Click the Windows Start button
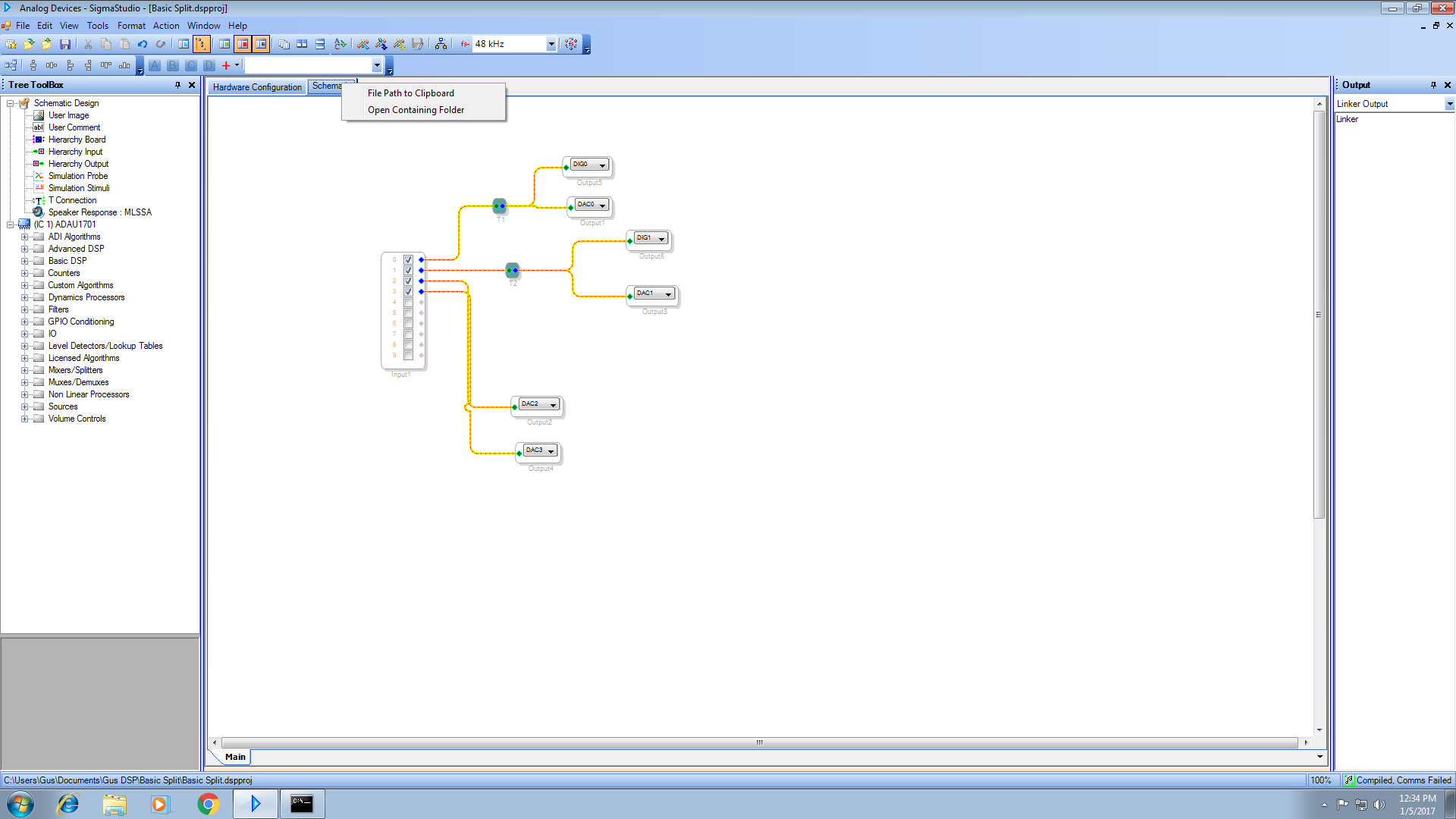Screen dimensions: 1456x819 20,804
